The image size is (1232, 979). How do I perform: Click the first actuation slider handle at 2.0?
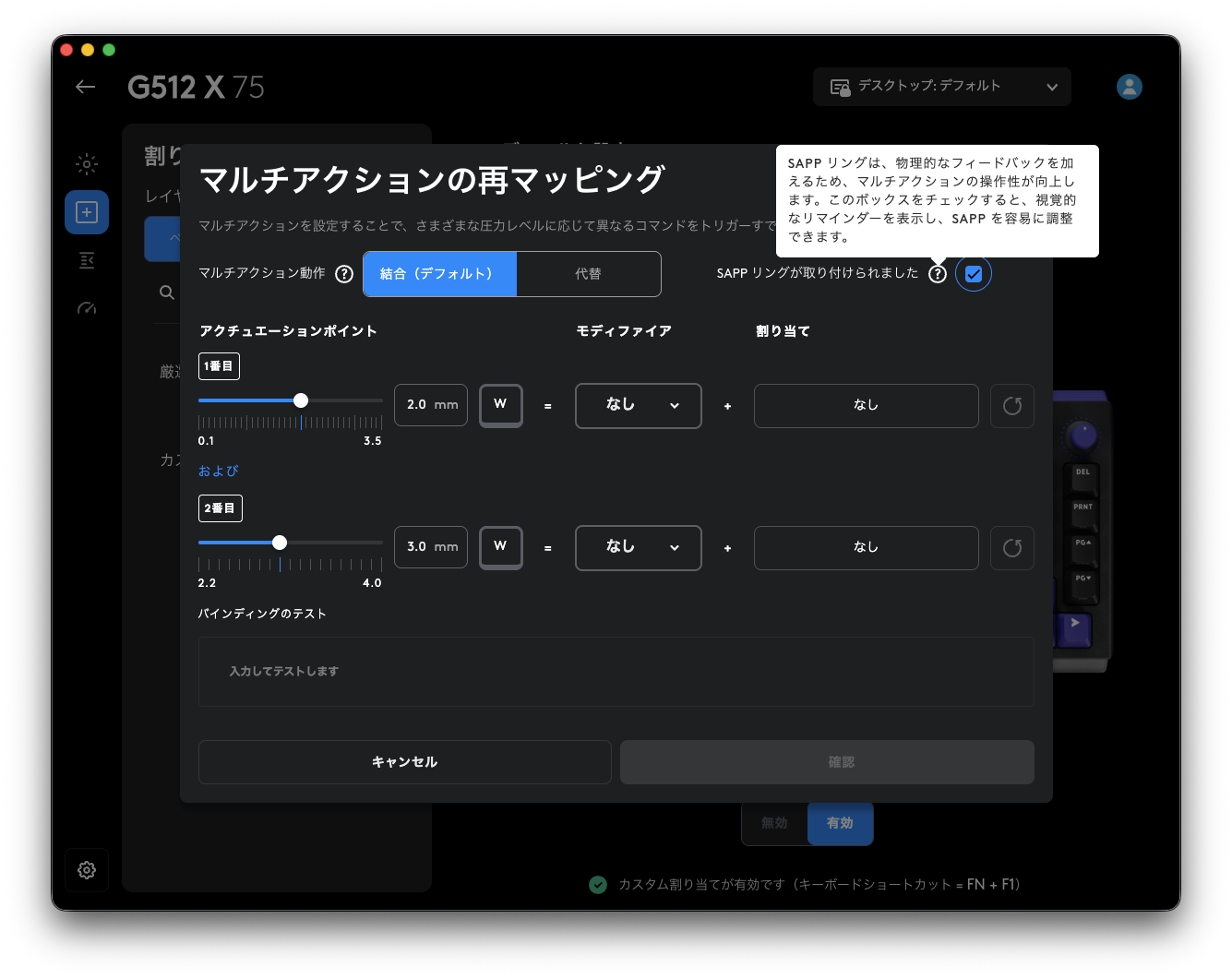click(x=301, y=400)
